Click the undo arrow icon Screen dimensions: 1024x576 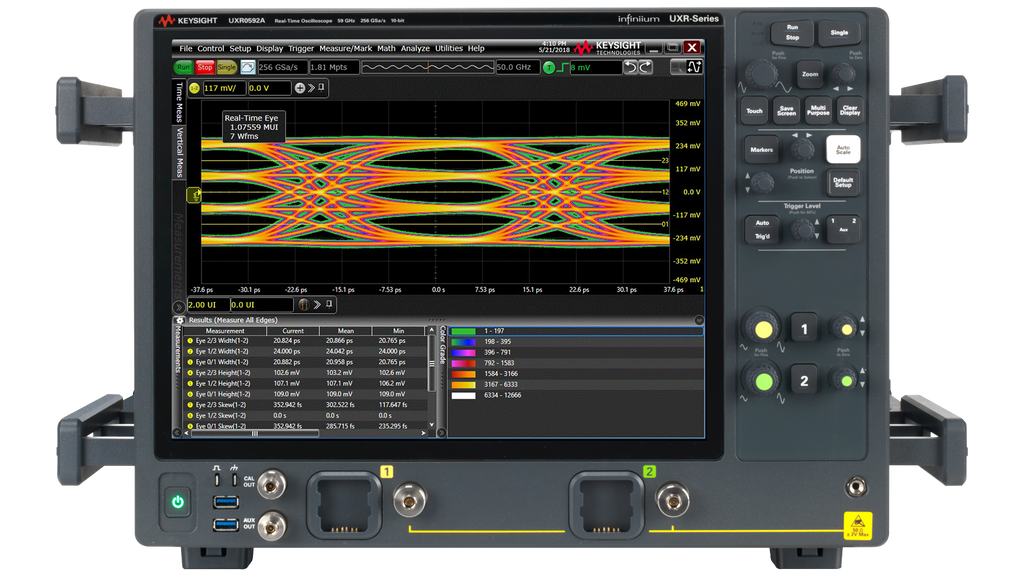click(629, 67)
